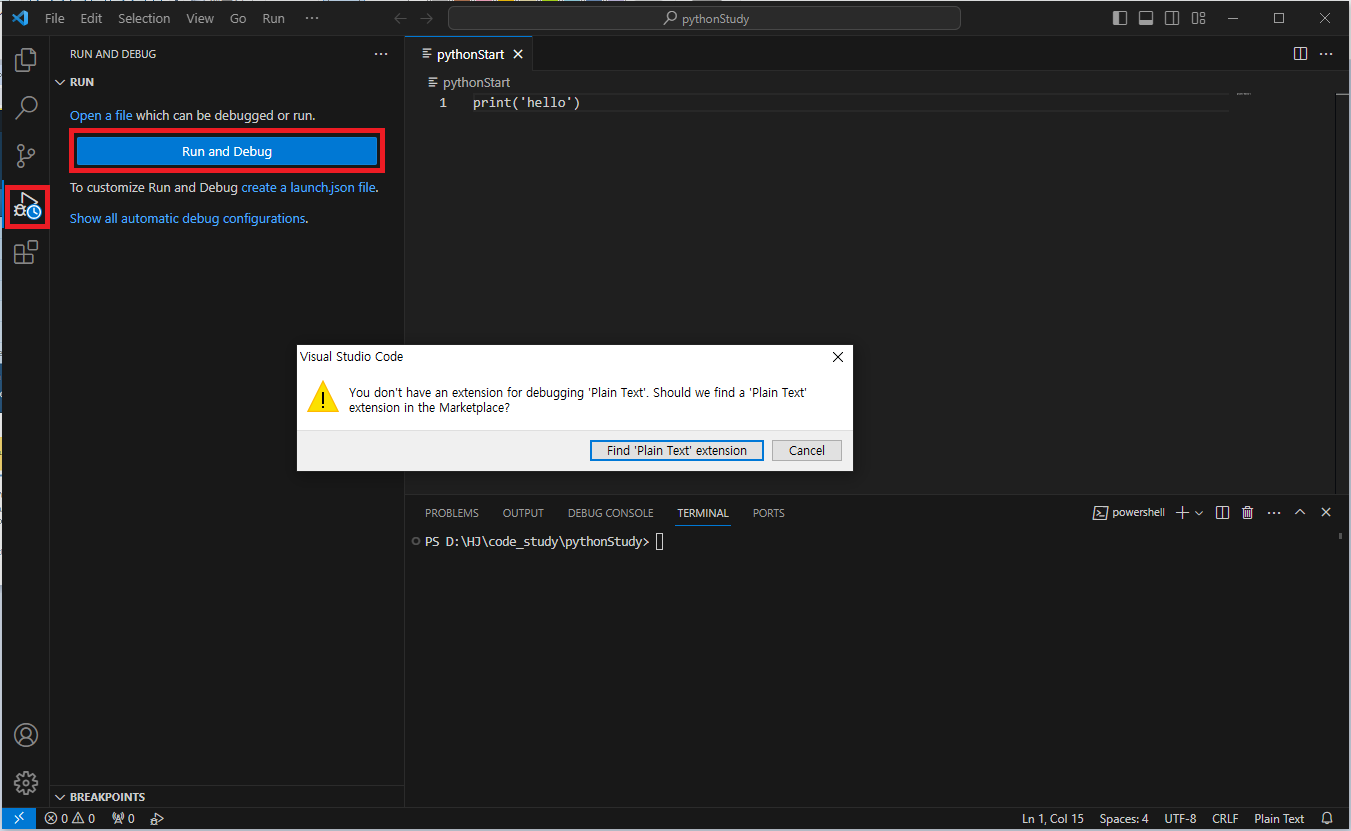Switch to the PORTS tab
The image size is (1351, 831).
tap(769, 513)
